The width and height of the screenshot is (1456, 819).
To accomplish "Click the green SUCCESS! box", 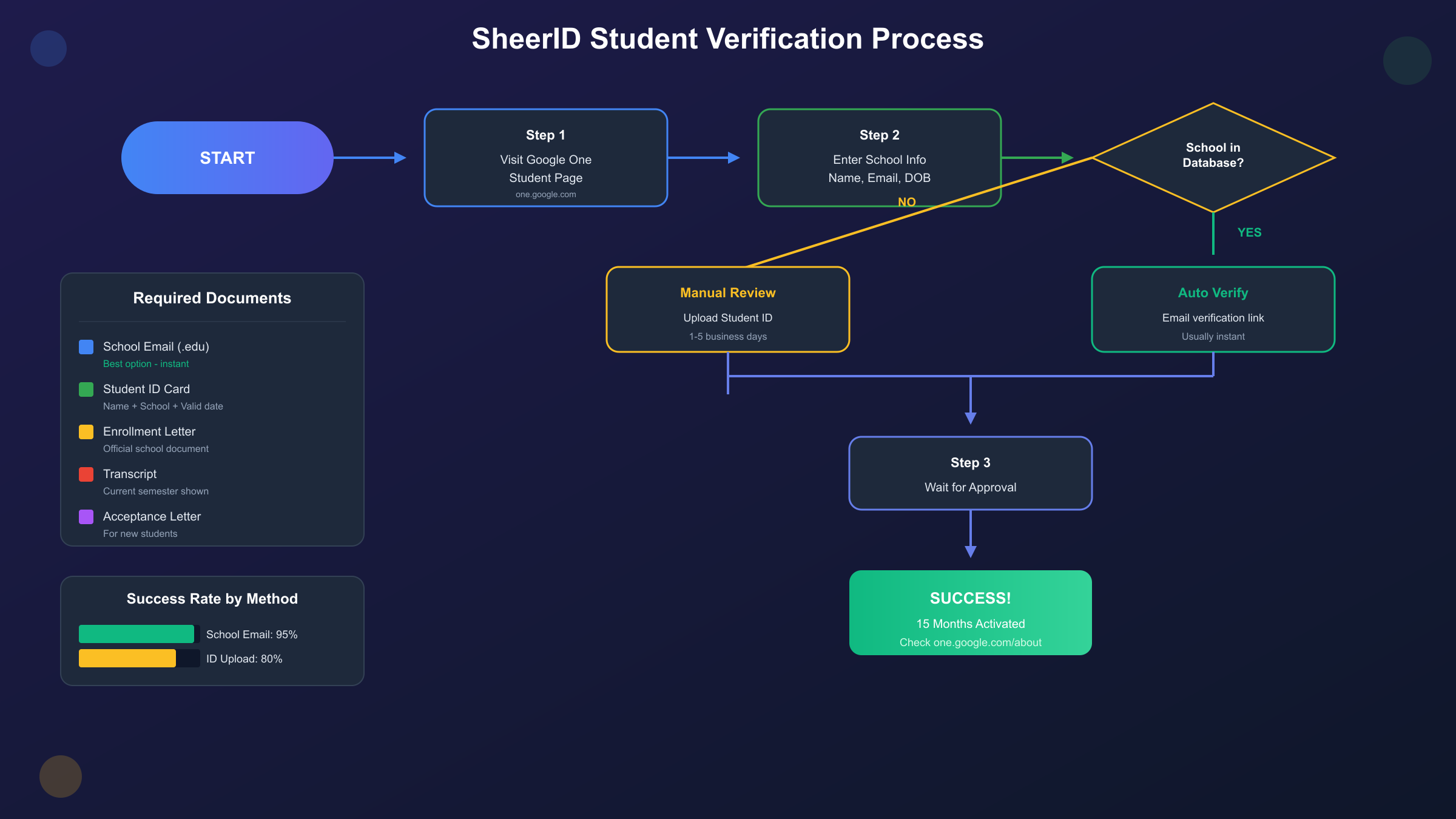I will pos(970,612).
